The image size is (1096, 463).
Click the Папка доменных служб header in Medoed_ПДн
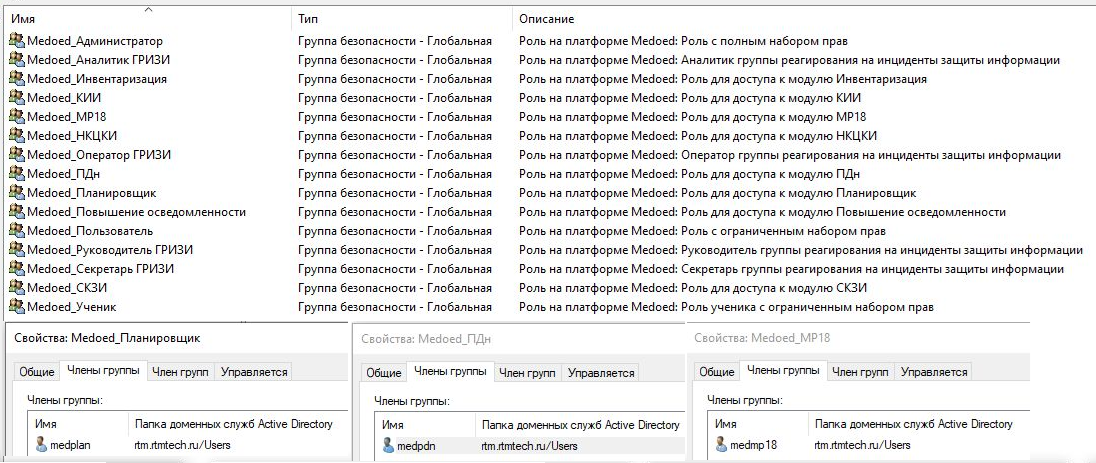580,425
